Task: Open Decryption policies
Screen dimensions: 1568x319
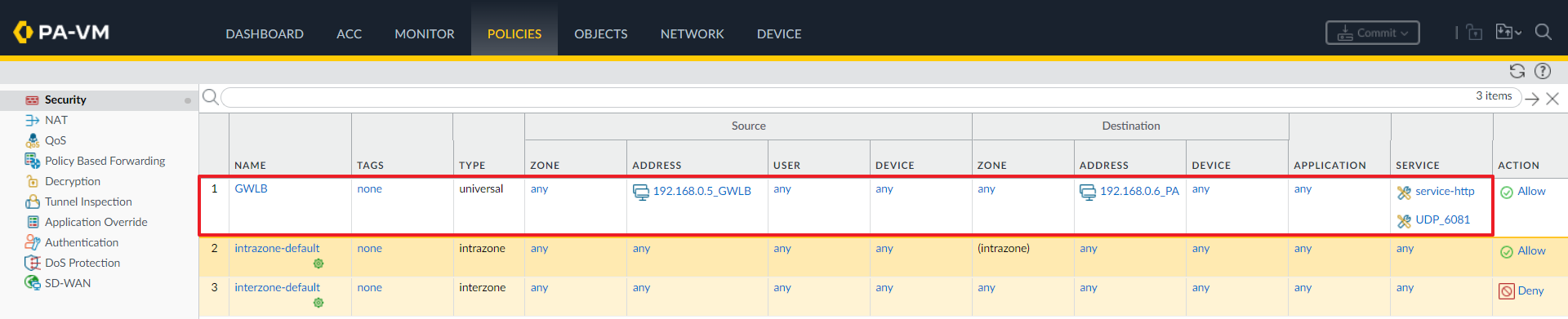Action: tap(73, 181)
